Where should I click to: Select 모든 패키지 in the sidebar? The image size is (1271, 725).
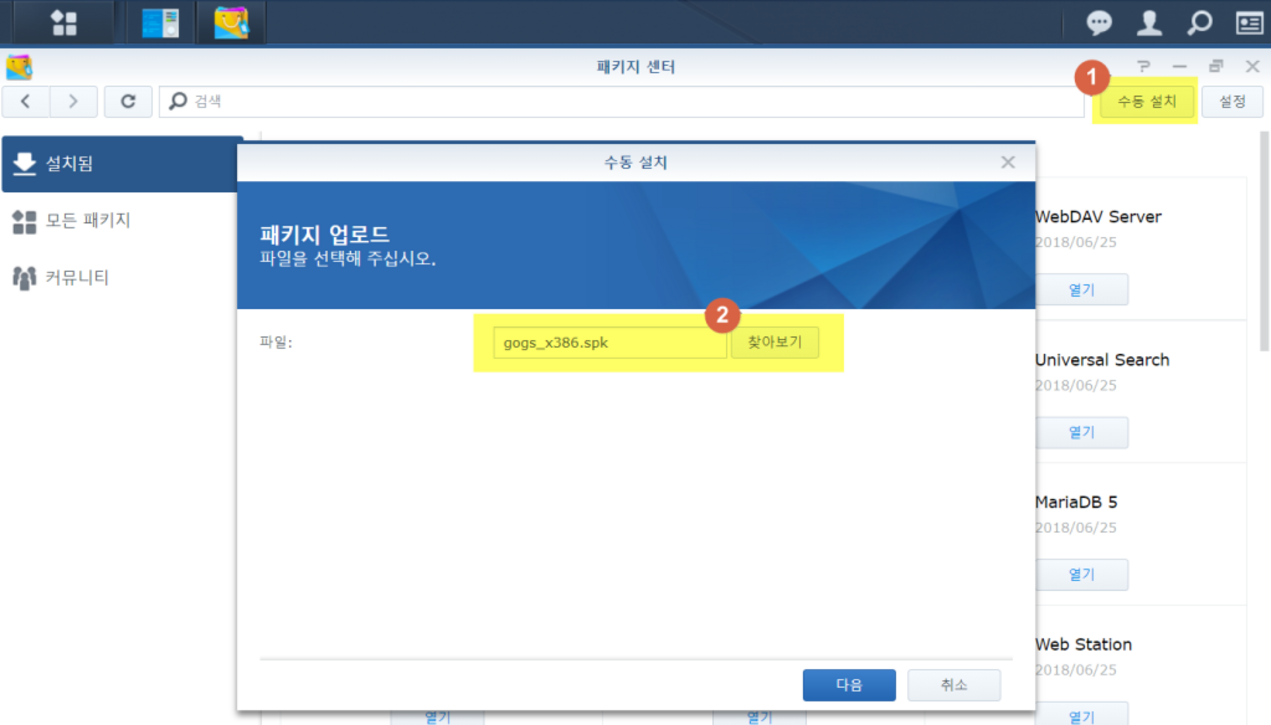tap(88, 221)
